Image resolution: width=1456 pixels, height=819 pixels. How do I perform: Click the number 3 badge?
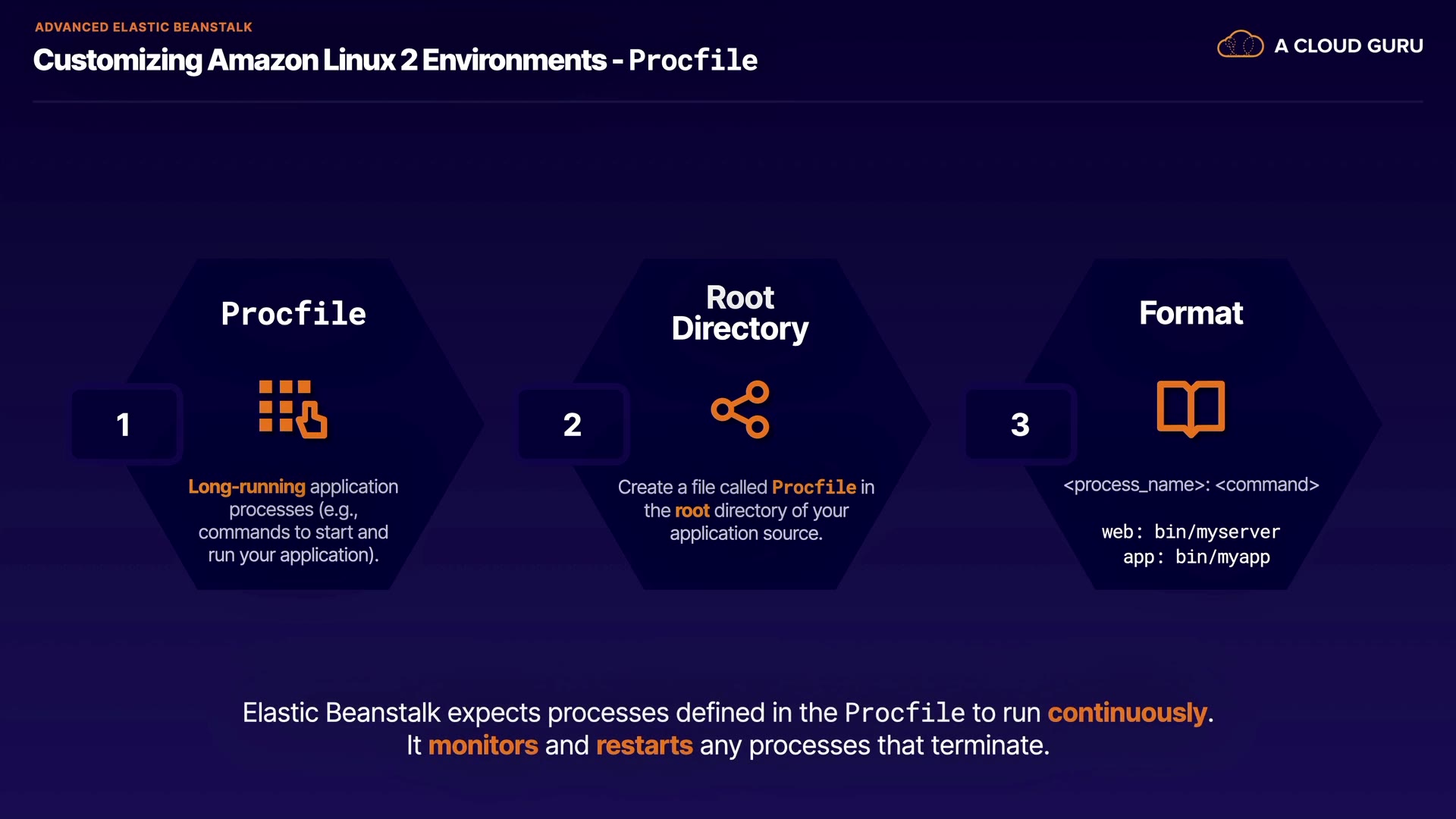point(1020,425)
